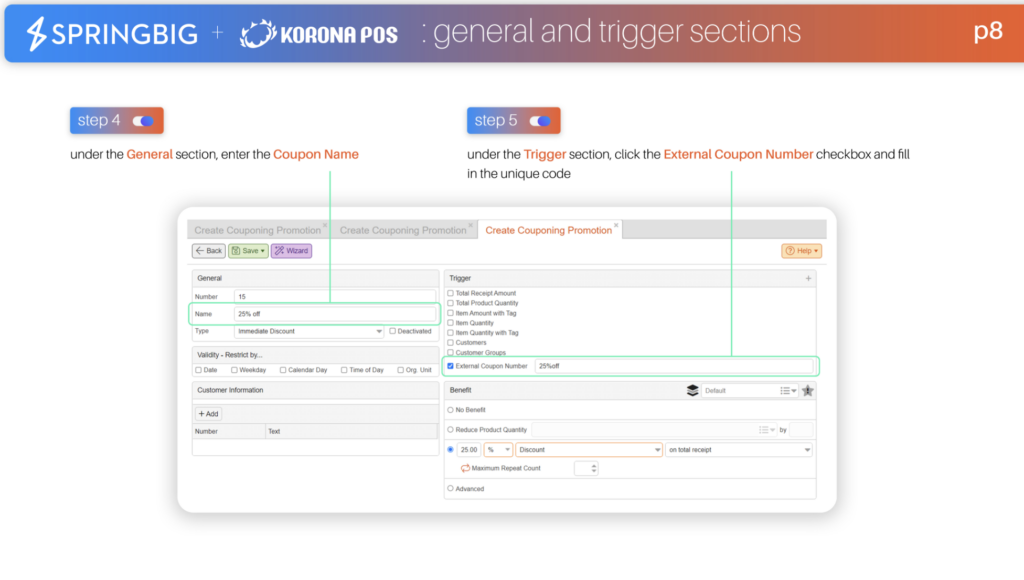1024x580 pixels.
Task: Enable the Customers trigger checkbox
Action: click(450, 342)
